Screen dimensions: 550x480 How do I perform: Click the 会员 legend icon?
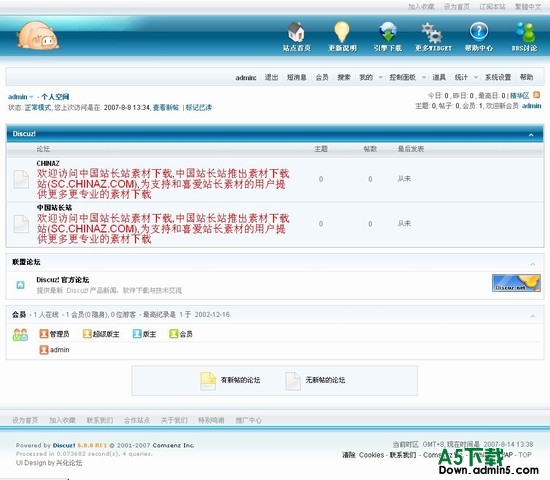(173, 334)
